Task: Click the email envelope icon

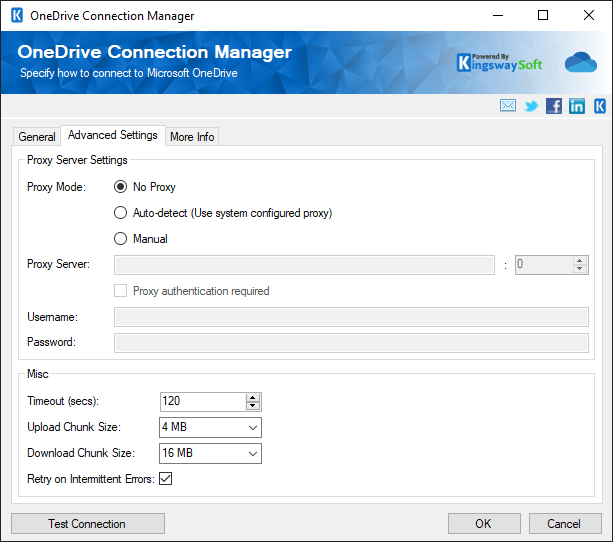Action: click(507, 106)
